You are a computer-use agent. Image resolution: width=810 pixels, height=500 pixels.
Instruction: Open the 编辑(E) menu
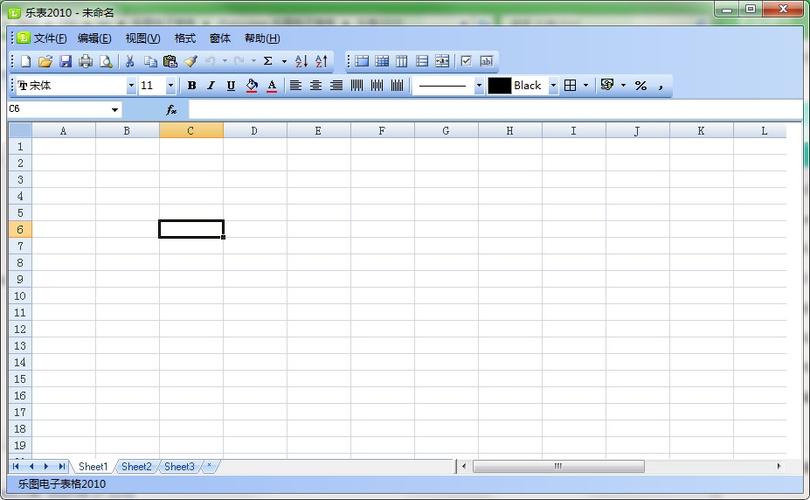[95, 38]
